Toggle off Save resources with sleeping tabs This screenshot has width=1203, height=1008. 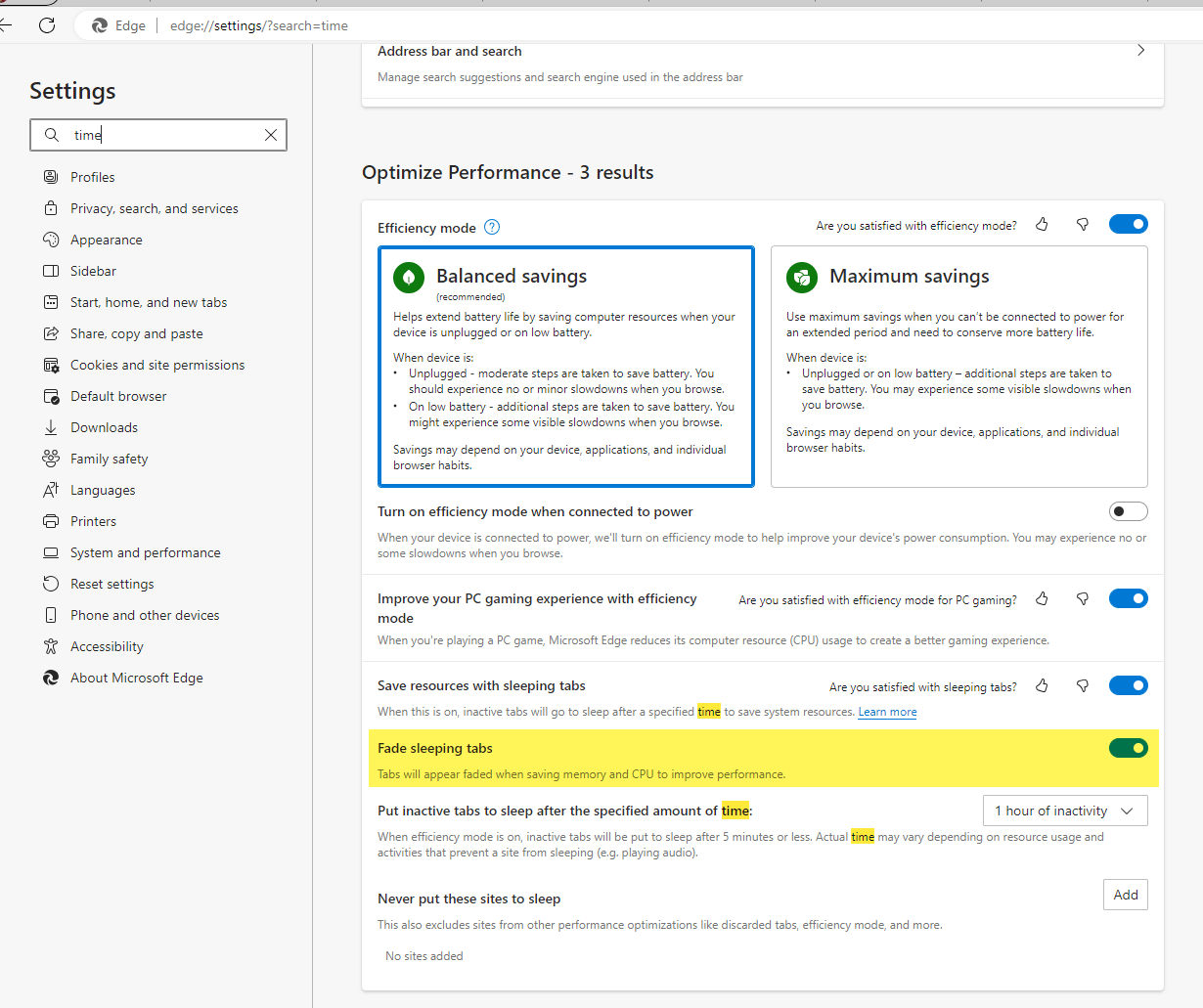click(1128, 685)
